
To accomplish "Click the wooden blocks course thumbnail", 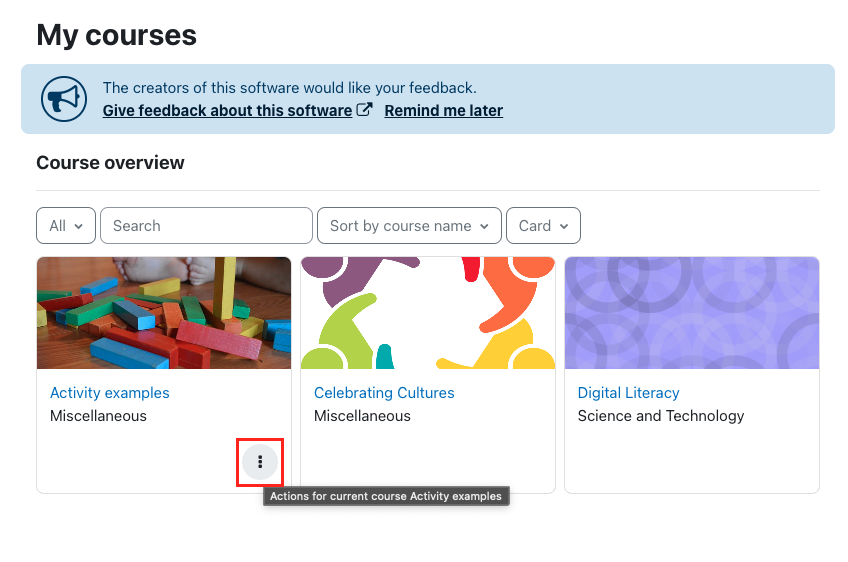I will (x=164, y=313).
